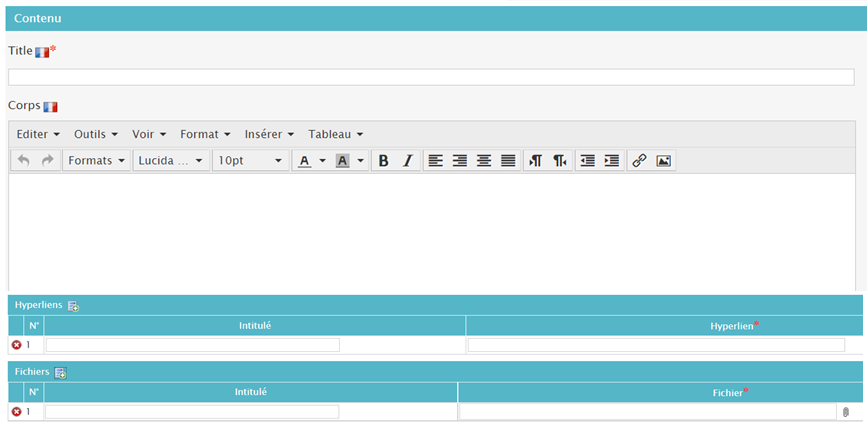Open the text color picker arrow
Viewport: 867px width, 423px height.
coord(322,161)
